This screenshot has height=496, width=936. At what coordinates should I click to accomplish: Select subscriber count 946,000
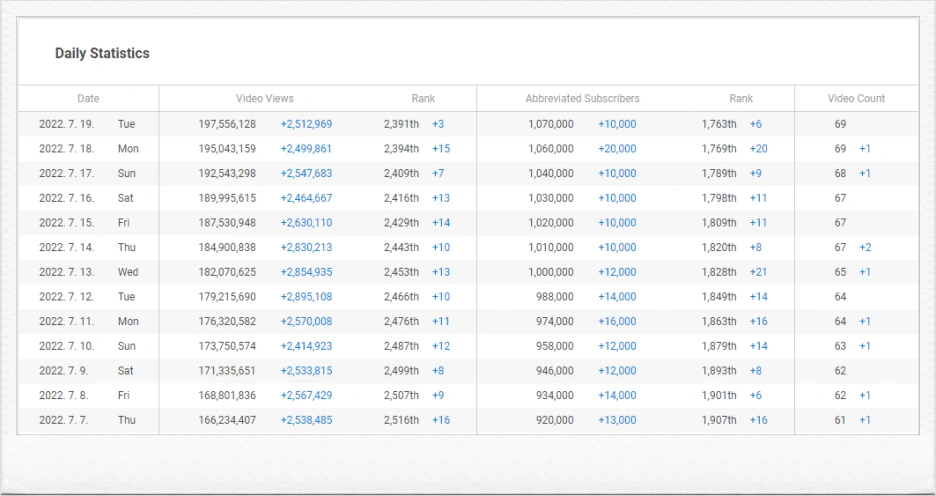tap(555, 371)
